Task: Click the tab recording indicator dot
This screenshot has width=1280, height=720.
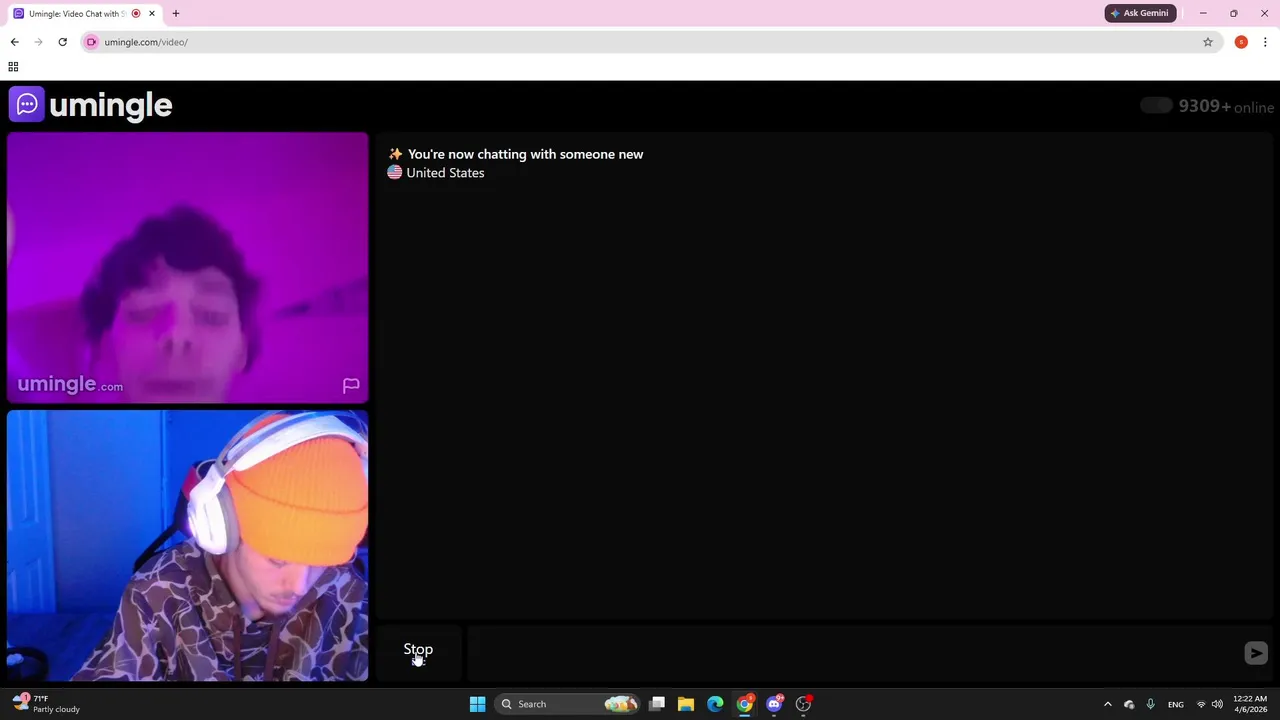Action: [136, 14]
